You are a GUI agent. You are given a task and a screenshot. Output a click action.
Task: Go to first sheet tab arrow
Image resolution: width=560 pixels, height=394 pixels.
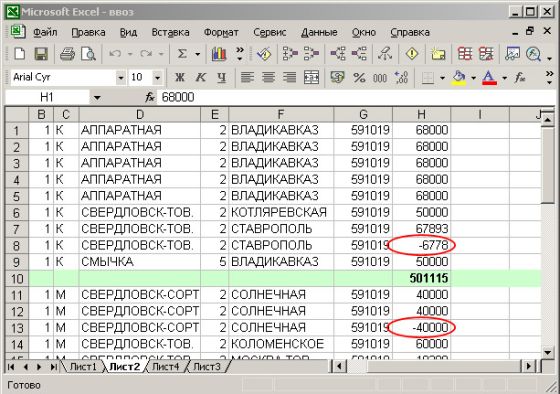tap(11, 367)
